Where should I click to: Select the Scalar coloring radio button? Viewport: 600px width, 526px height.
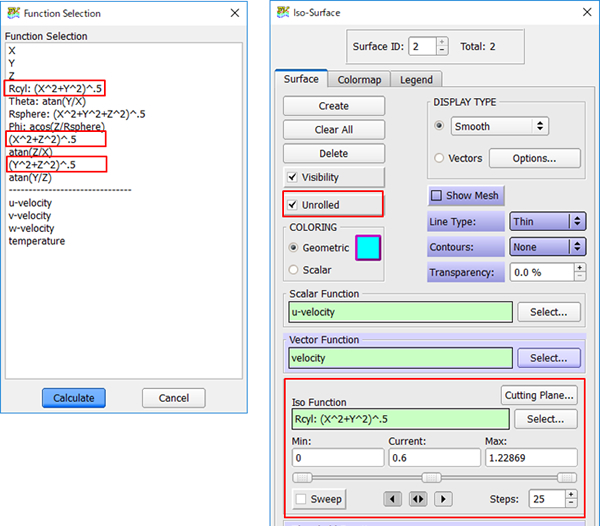(x=294, y=269)
